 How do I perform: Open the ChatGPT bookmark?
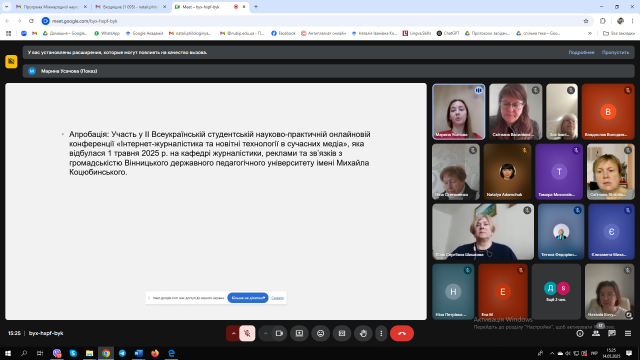point(448,33)
